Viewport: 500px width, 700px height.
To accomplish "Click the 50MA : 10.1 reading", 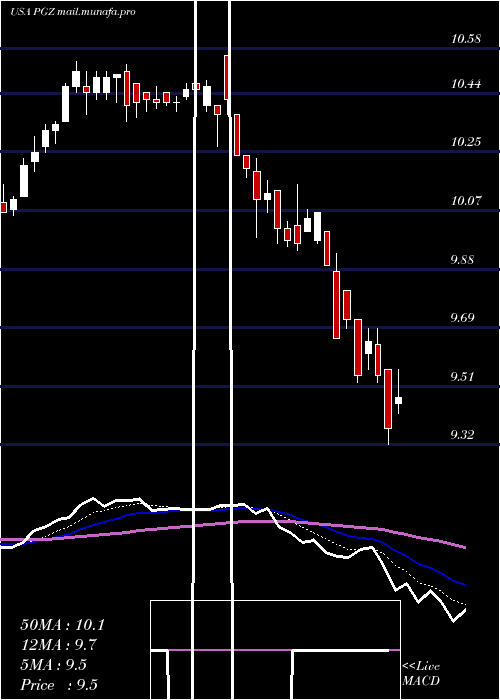I will tap(62, 625).
